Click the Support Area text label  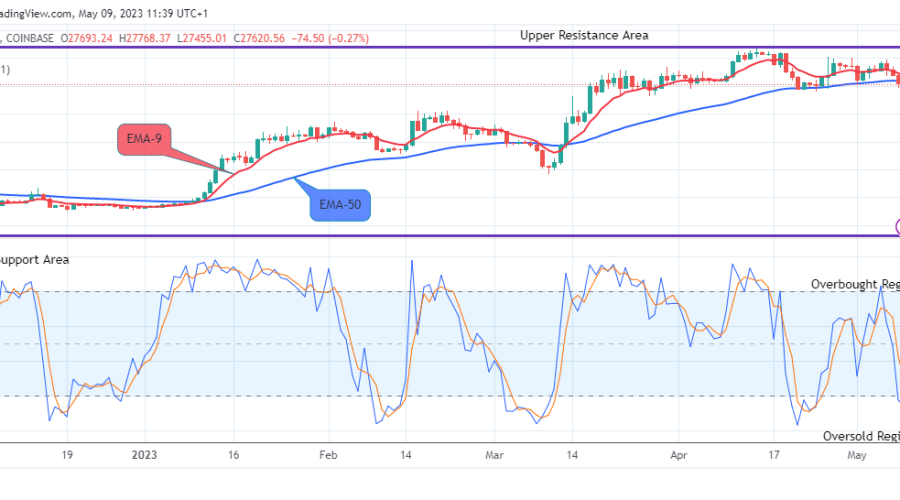(x=34, y=260)
